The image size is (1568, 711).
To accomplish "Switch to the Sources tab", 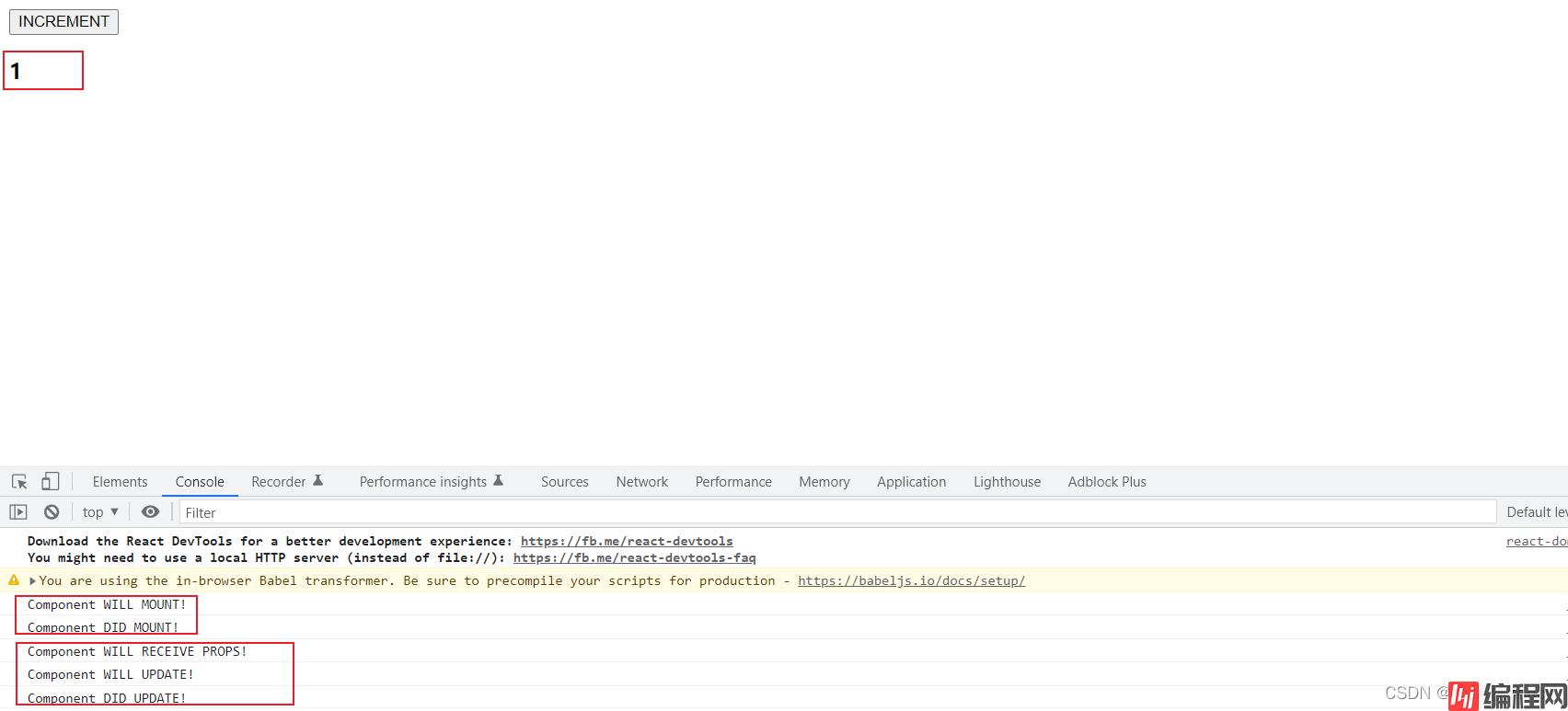I will coord(564,482).
